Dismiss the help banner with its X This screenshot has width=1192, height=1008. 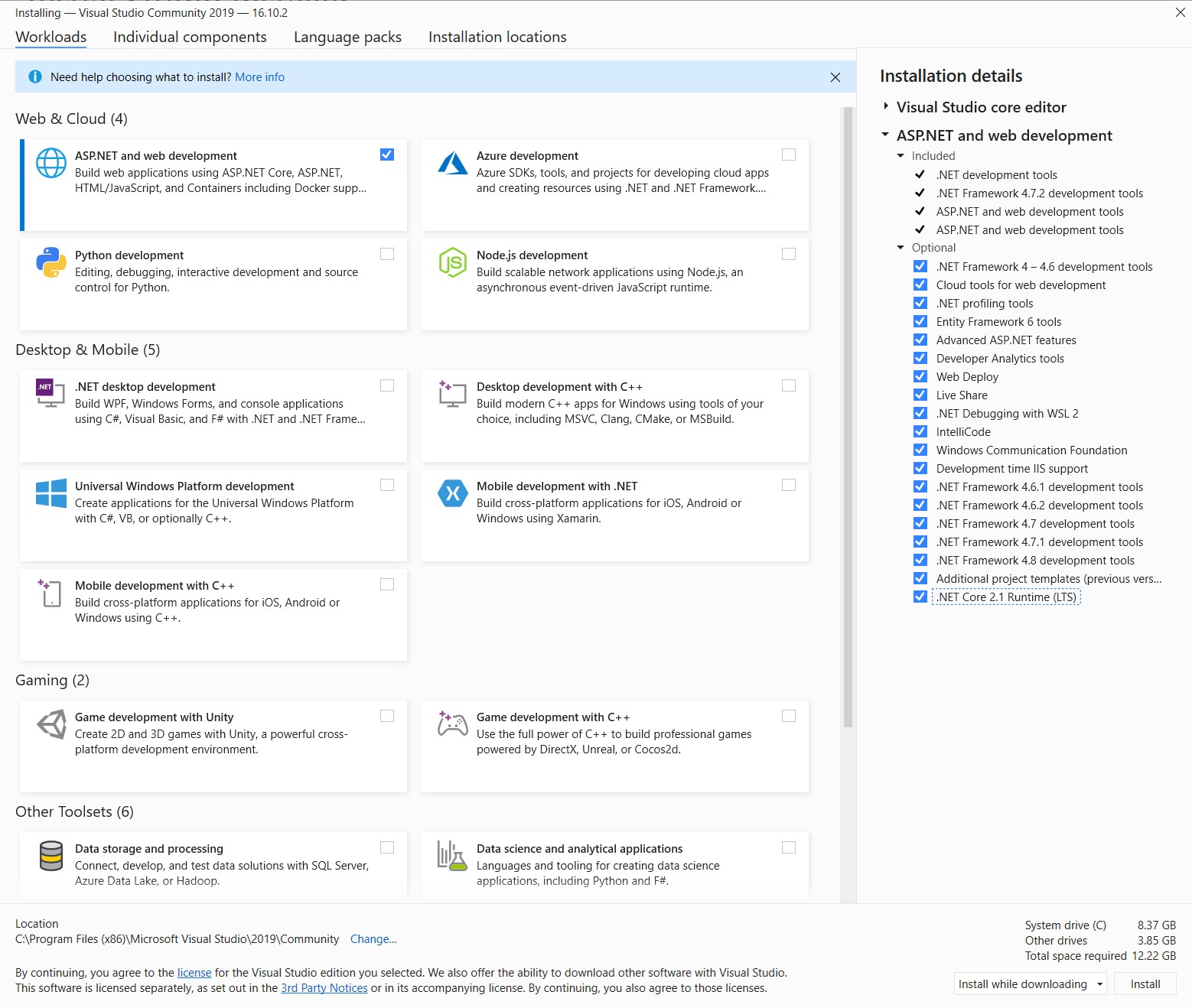tap(835, 77)
